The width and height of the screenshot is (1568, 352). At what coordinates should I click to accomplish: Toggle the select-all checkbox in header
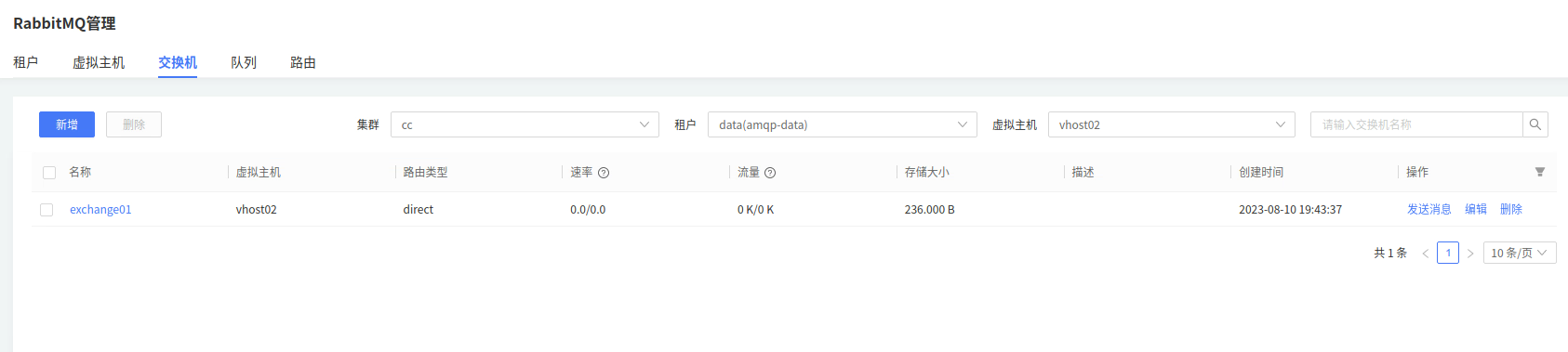49,173
